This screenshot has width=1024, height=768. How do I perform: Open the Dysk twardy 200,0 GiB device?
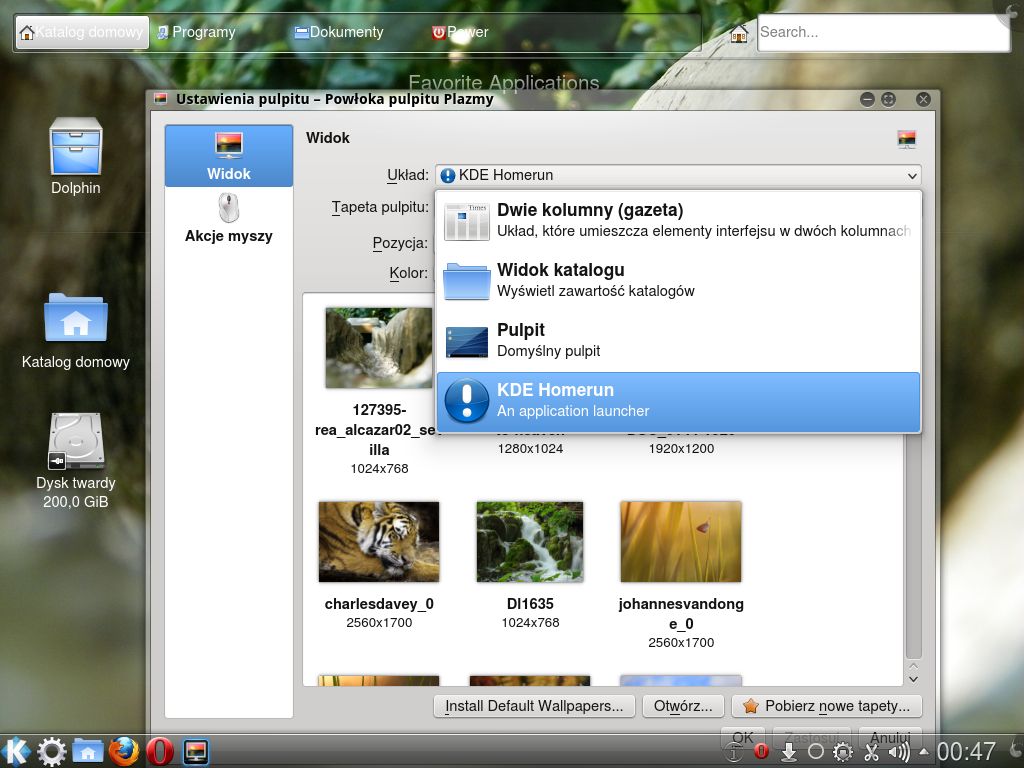click(76, 461)
